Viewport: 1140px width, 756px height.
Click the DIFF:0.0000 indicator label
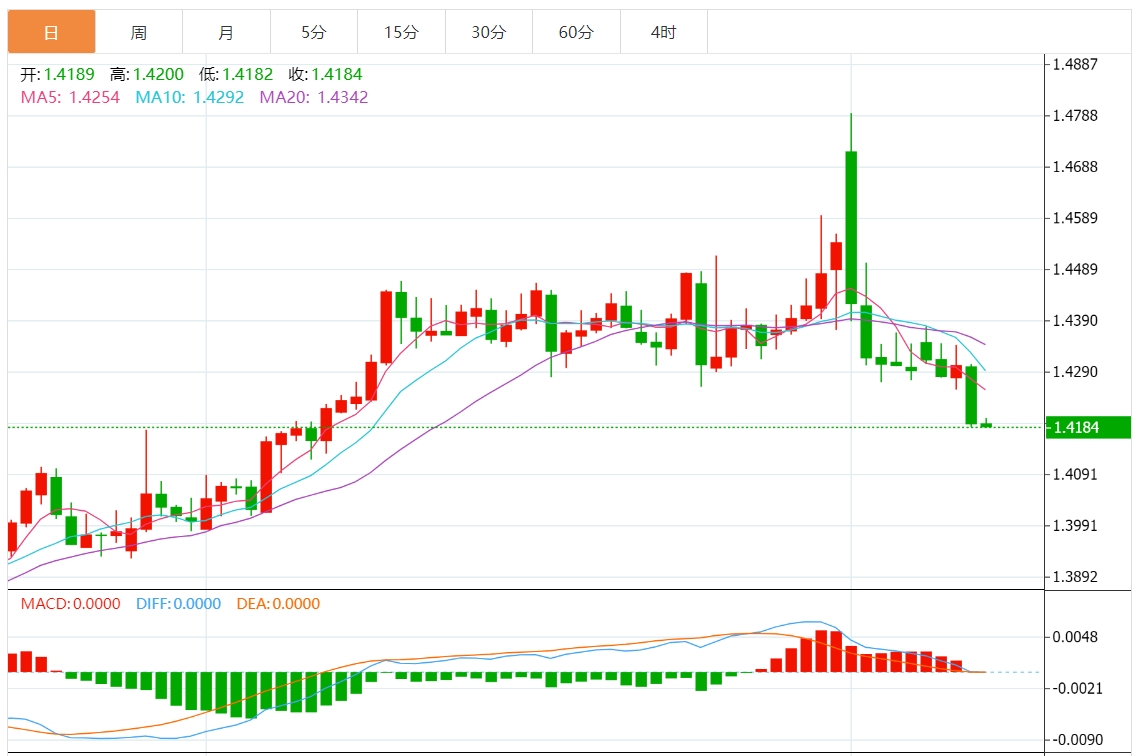(178, 604)
